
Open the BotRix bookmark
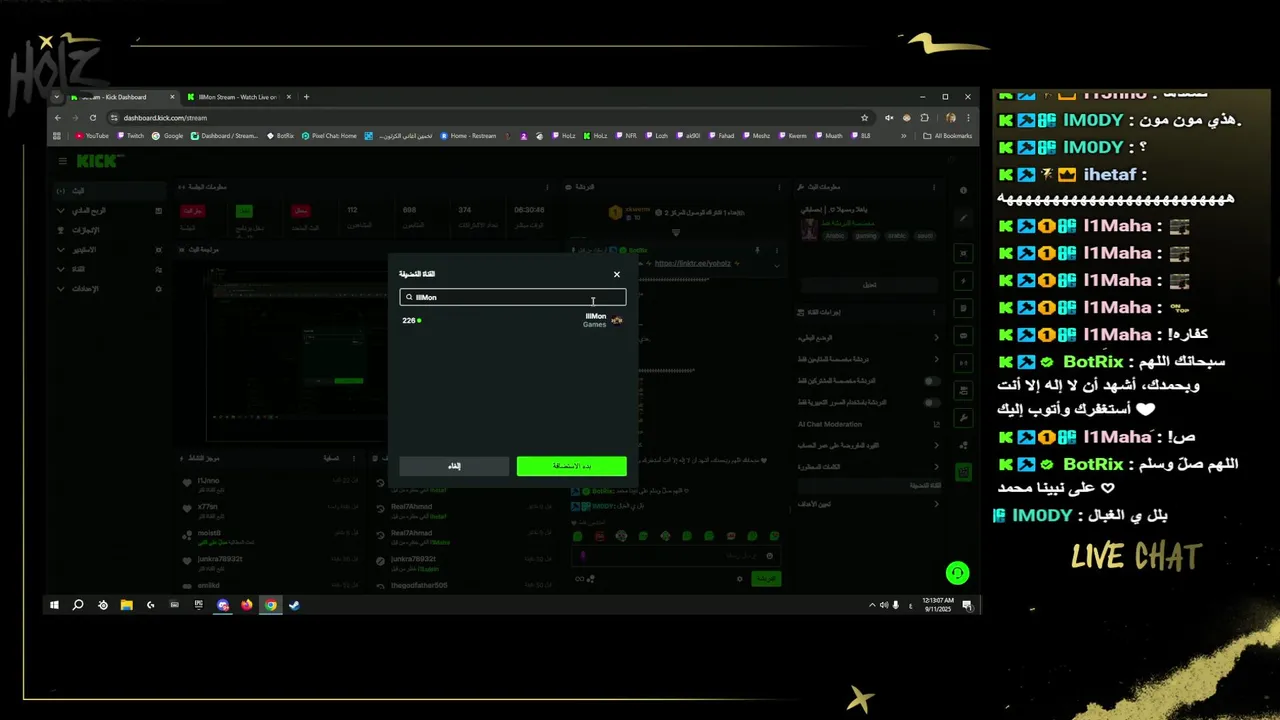tap(281, 136)
